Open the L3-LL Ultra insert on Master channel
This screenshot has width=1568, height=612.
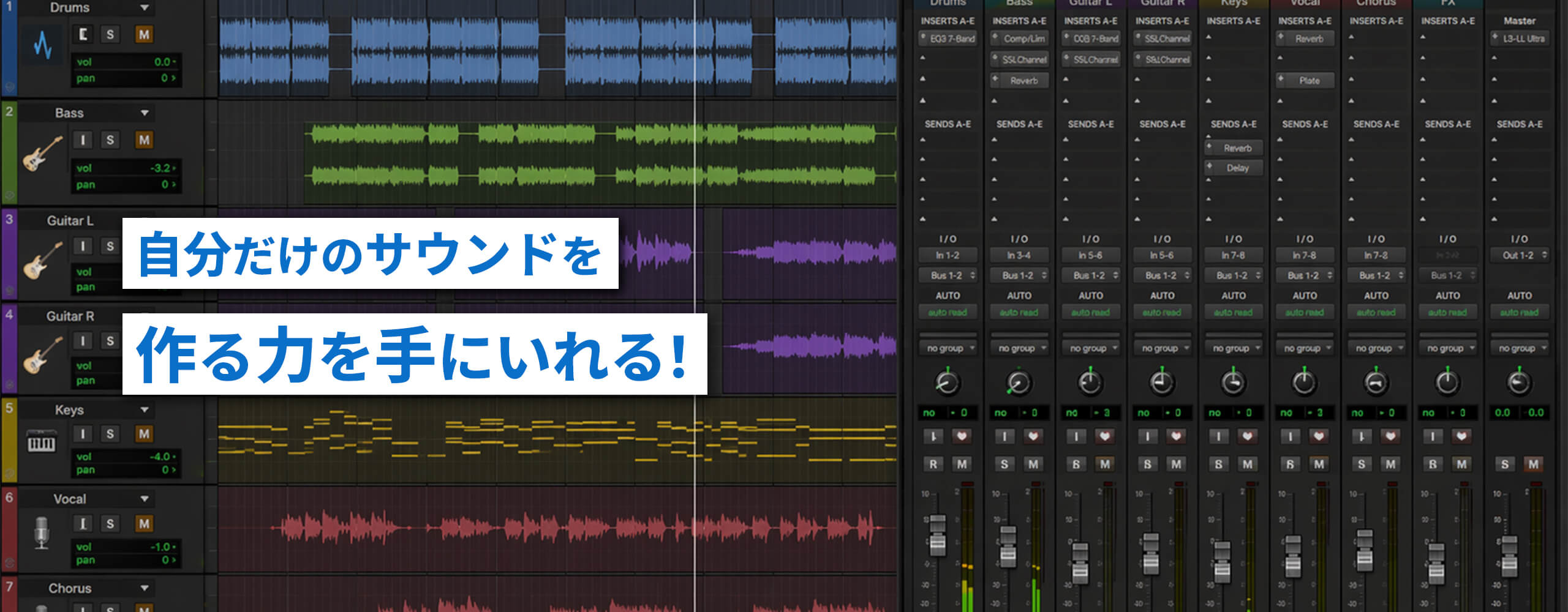[x=1520, y=39]
